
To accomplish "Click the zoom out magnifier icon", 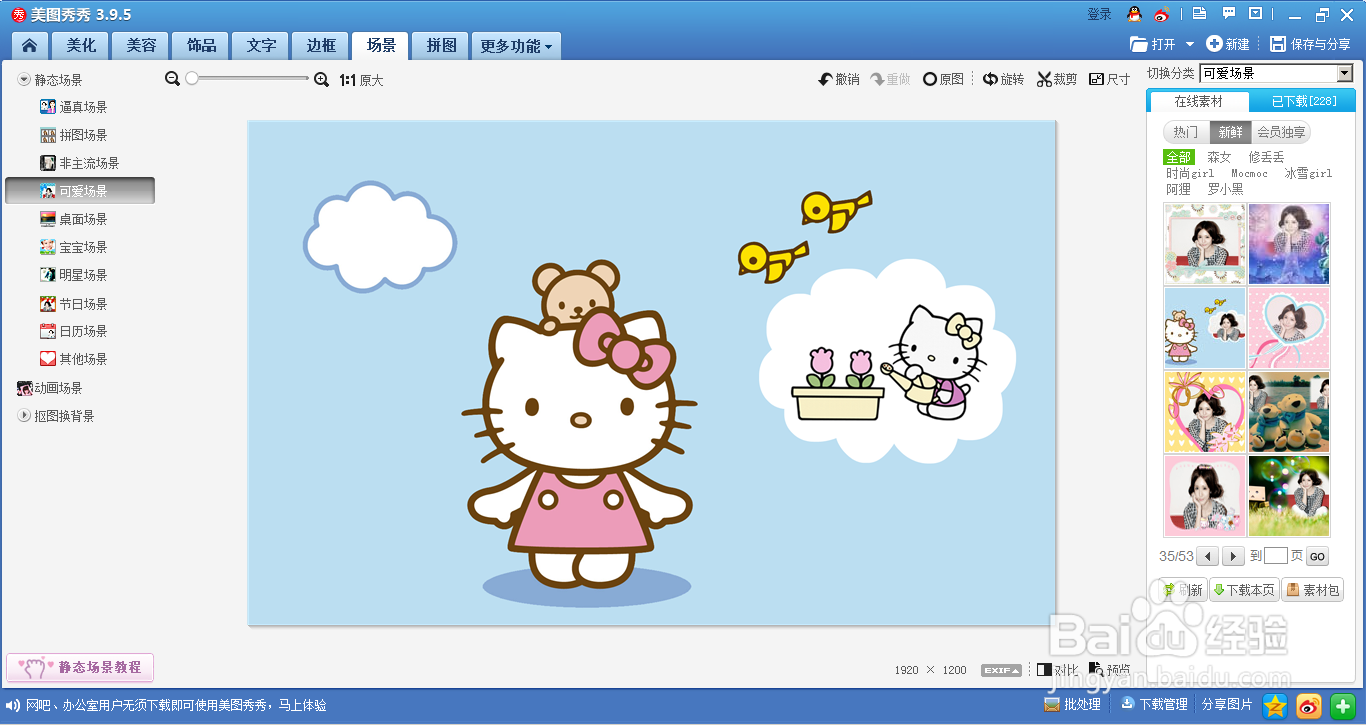I will tap(173, 79).
